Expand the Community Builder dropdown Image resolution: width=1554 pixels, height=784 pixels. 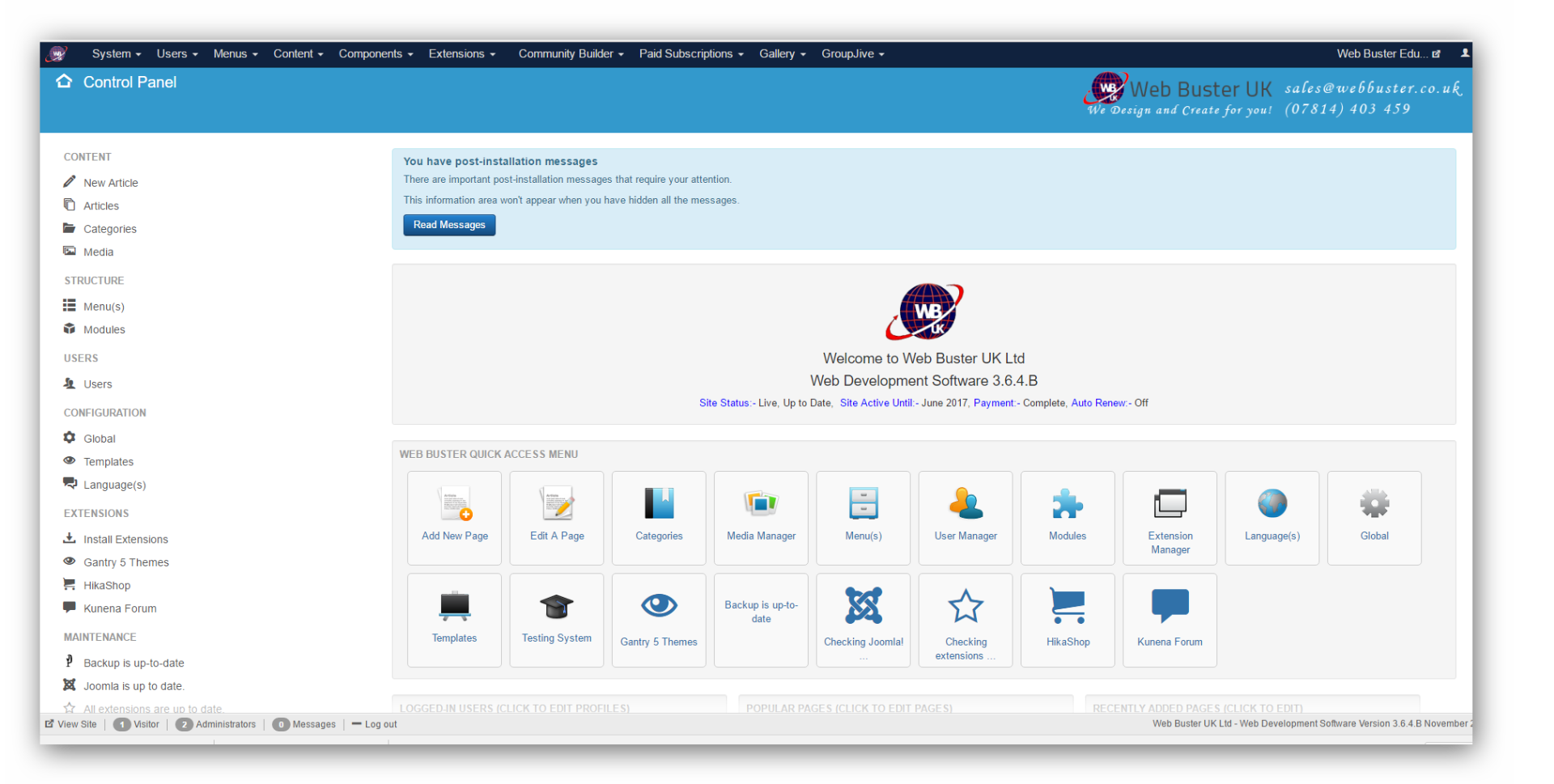pos(571,53)
